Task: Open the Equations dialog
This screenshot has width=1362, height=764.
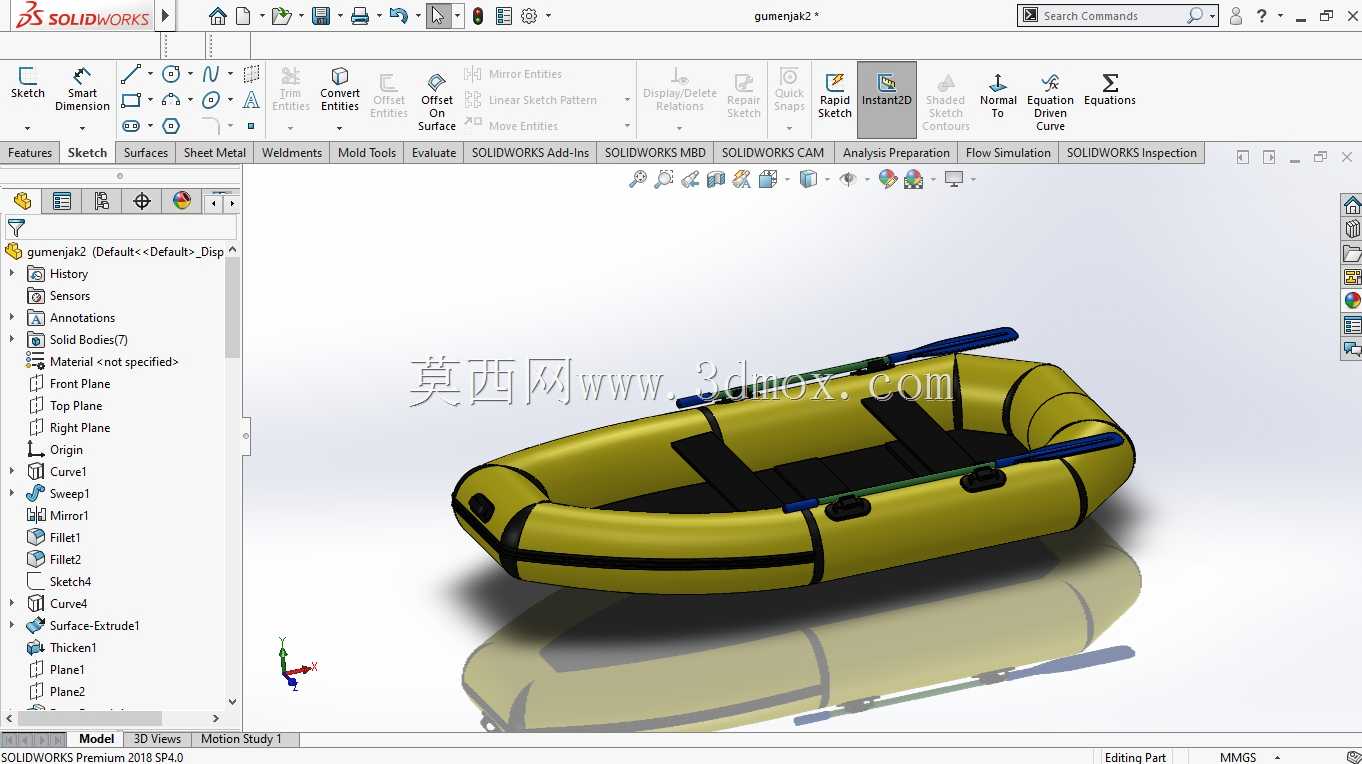Action: click(1110, 89)
